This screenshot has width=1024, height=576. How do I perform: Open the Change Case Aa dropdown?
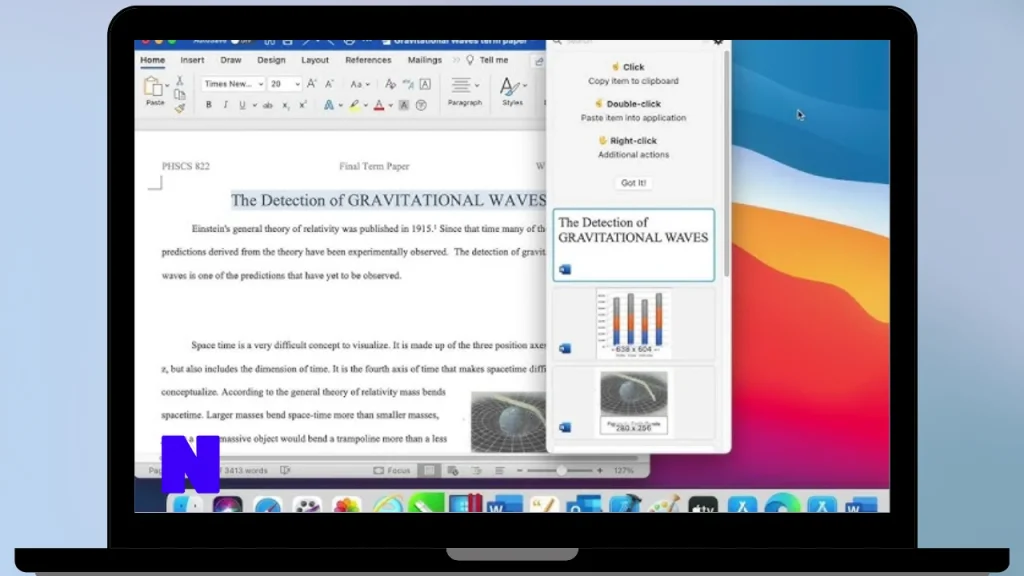(x=360, y=84)
